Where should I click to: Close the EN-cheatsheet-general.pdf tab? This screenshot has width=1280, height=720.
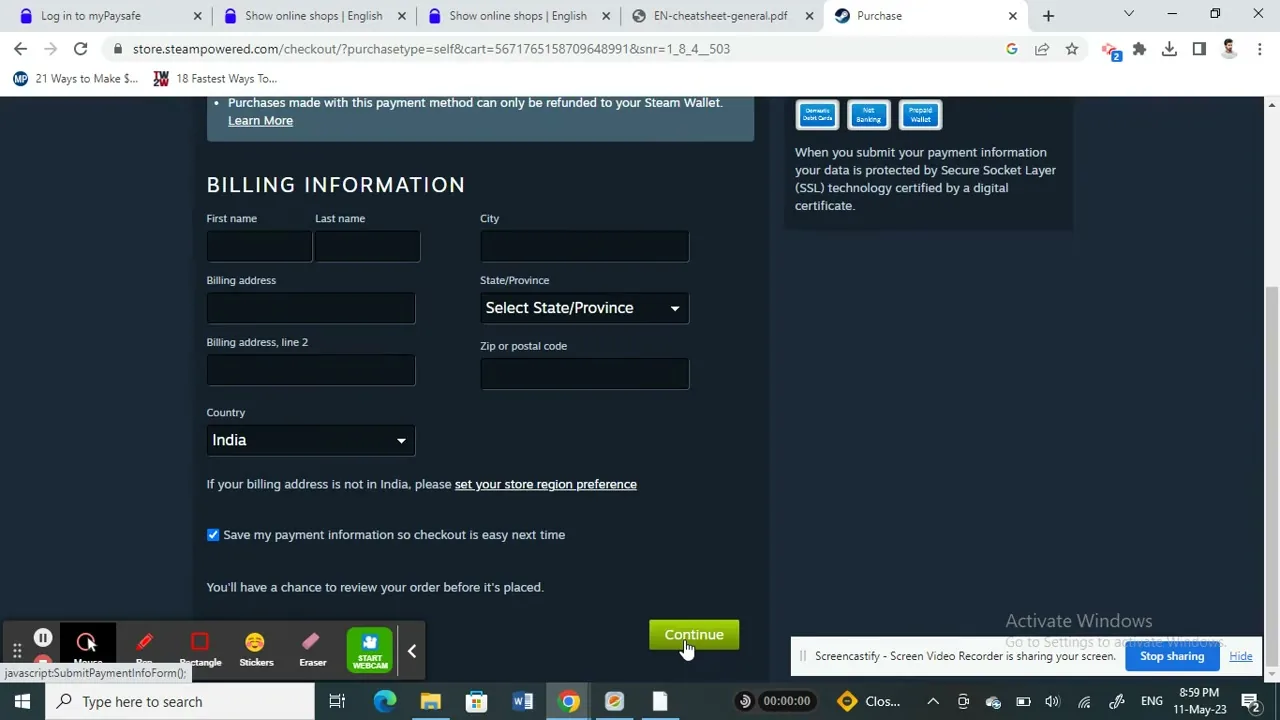(x=809, y=16)
